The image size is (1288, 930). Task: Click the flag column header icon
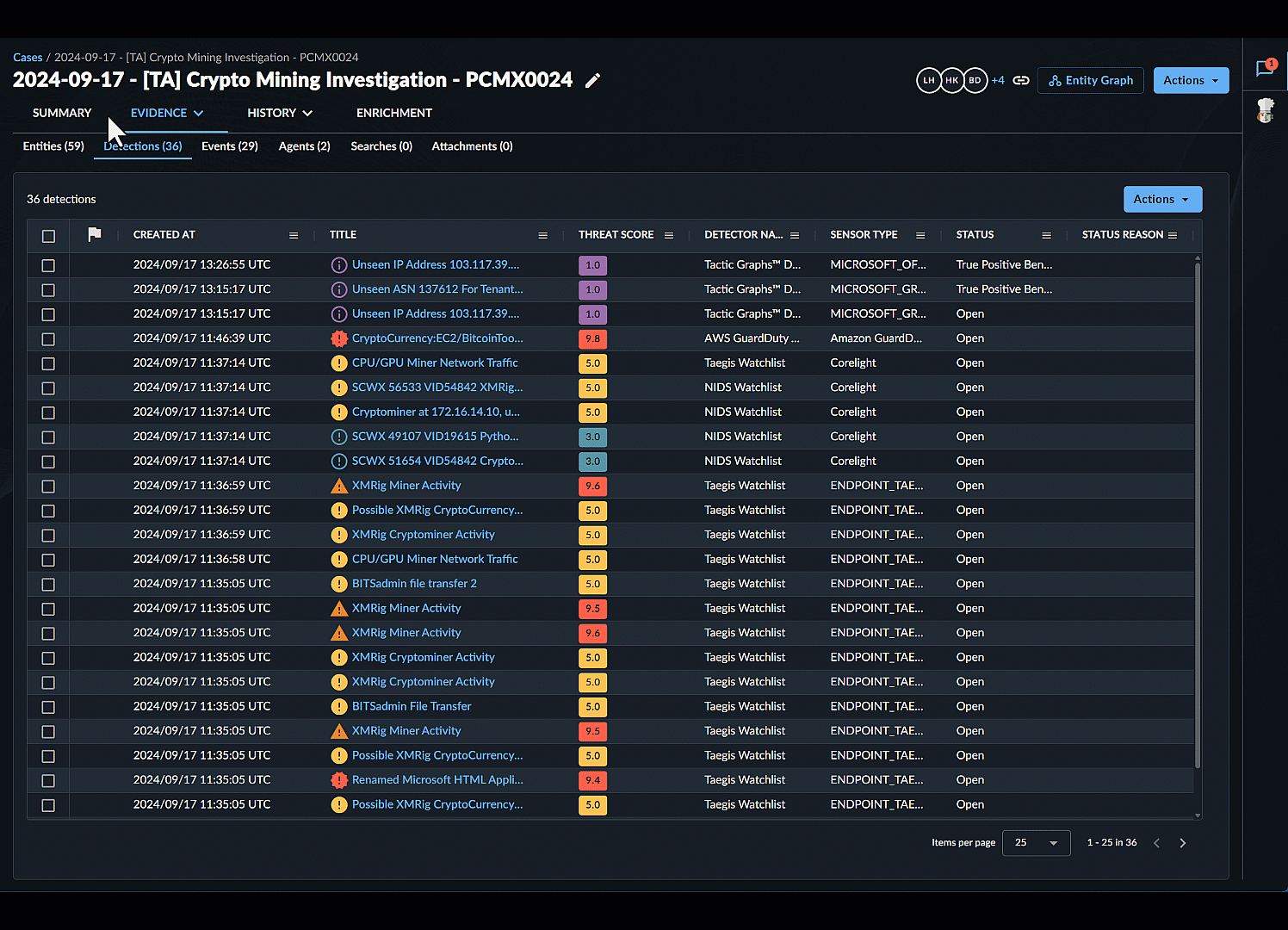coord(95,234)
